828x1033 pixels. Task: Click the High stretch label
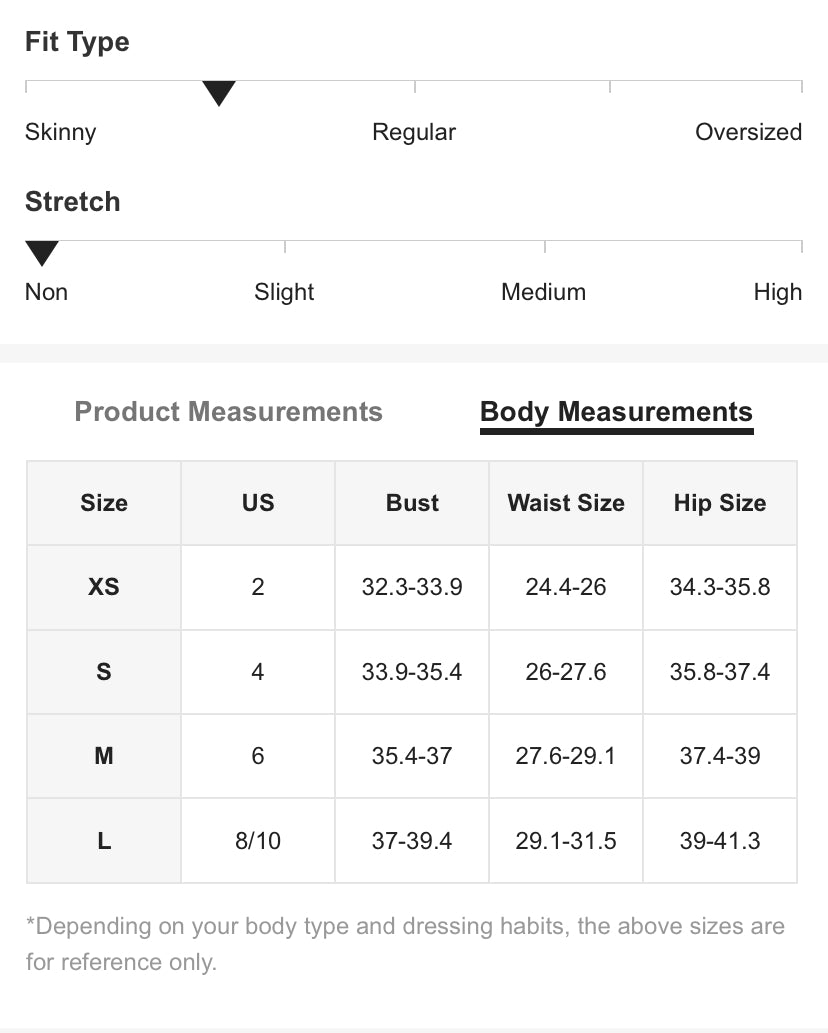777,292
